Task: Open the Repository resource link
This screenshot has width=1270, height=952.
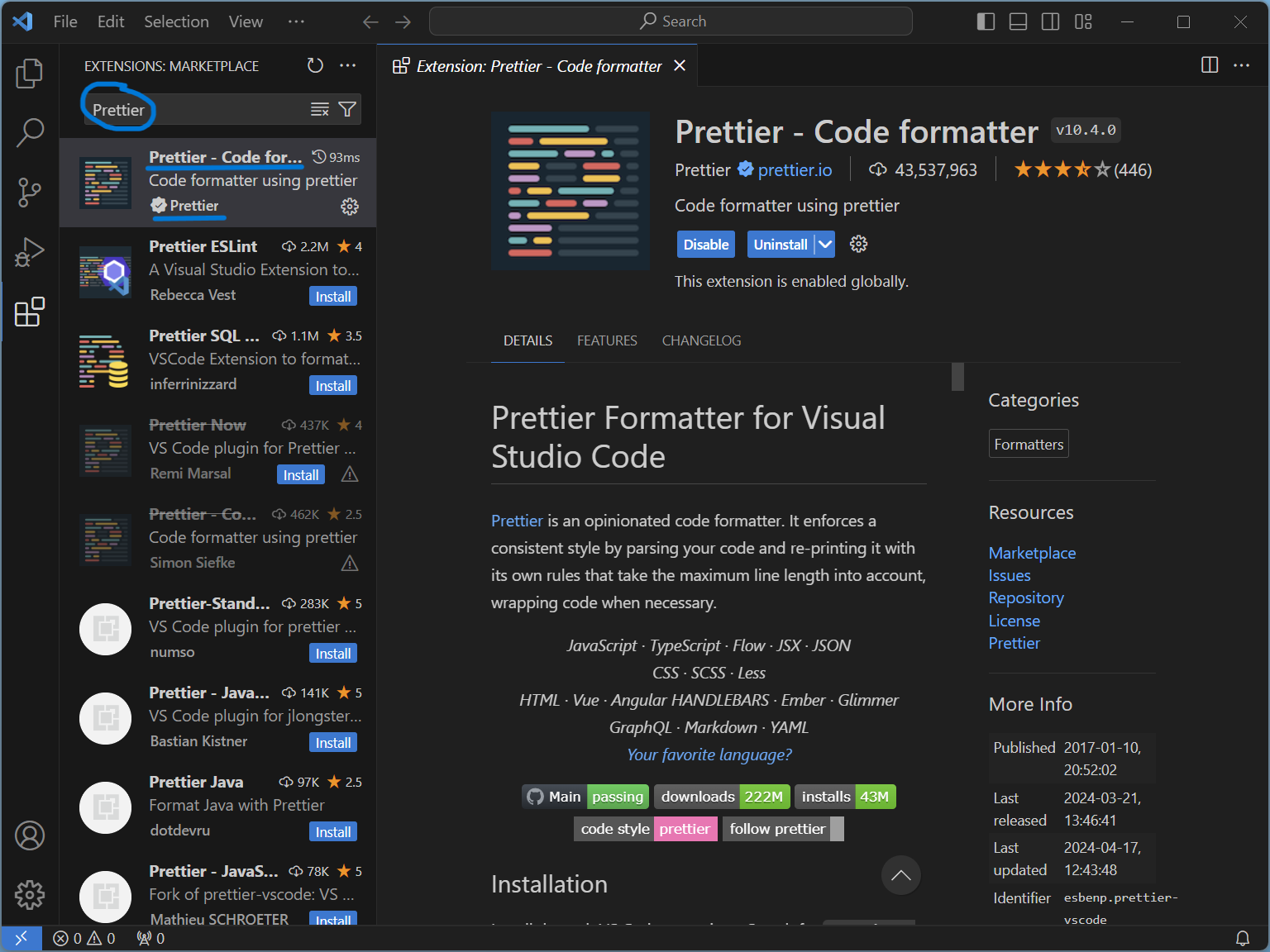Action: (x=1025, y=597)
